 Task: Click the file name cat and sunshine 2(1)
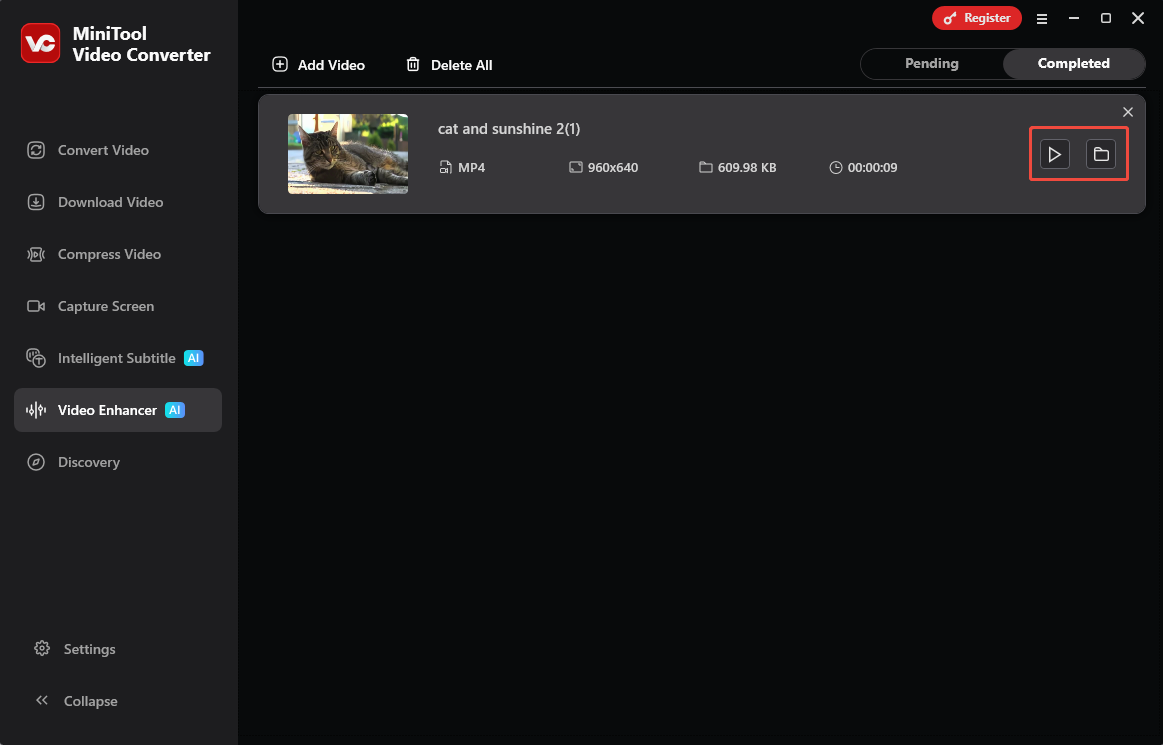tap(509, 129)
